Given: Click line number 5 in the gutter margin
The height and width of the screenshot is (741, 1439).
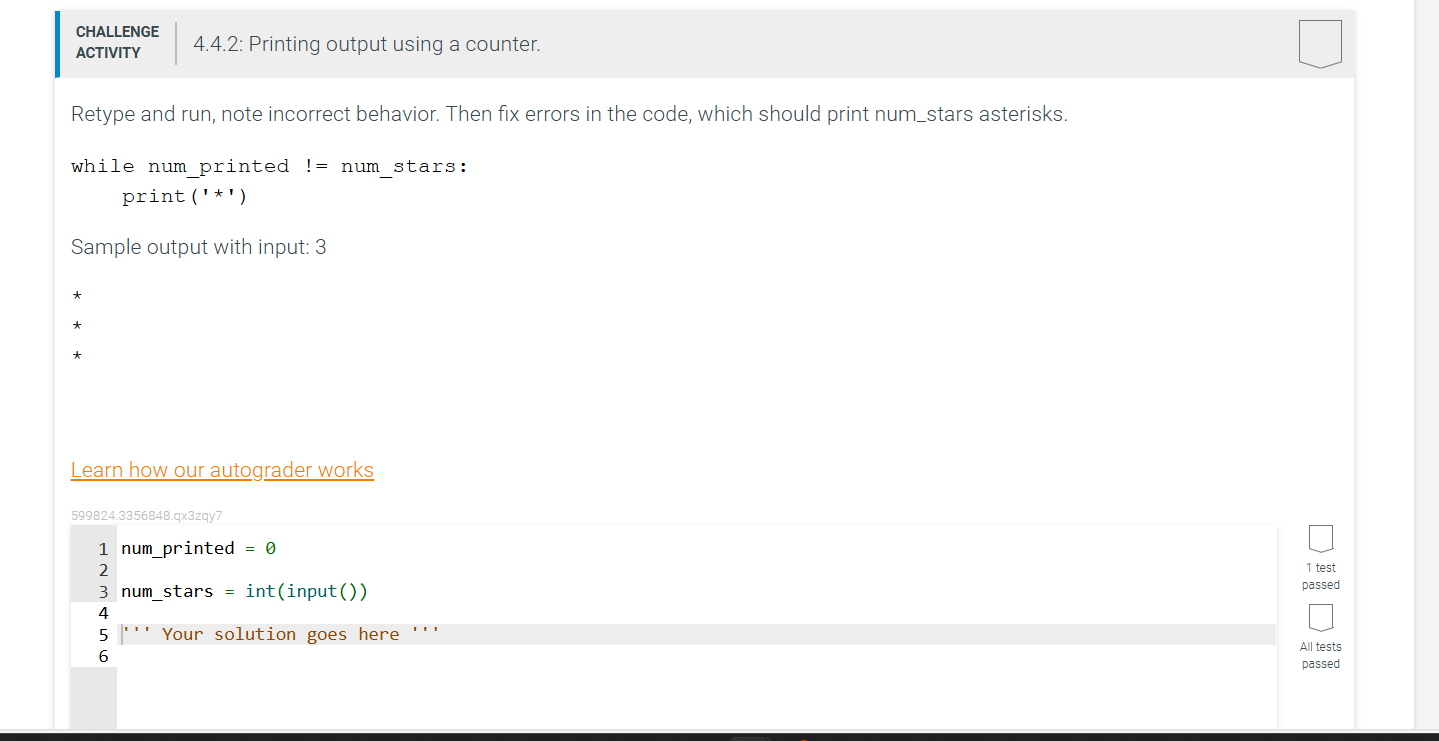Looking at the screenshot, I should (x=103, y=634).
